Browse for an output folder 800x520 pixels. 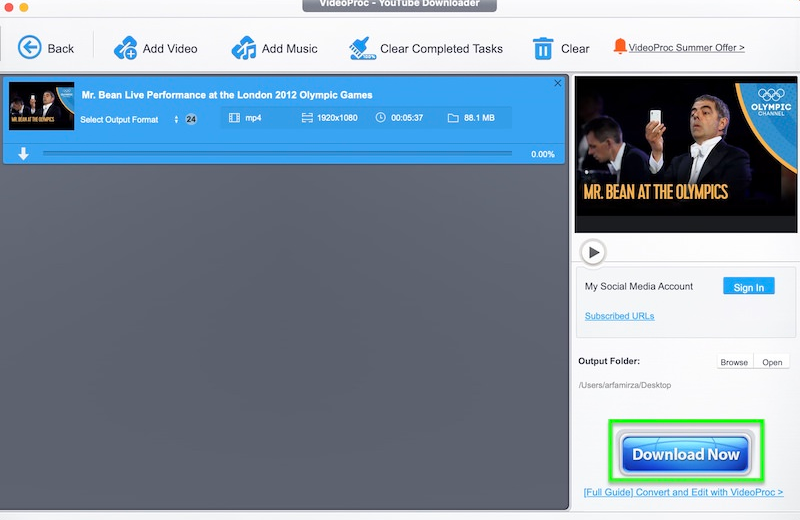click(x=734, y=362)
